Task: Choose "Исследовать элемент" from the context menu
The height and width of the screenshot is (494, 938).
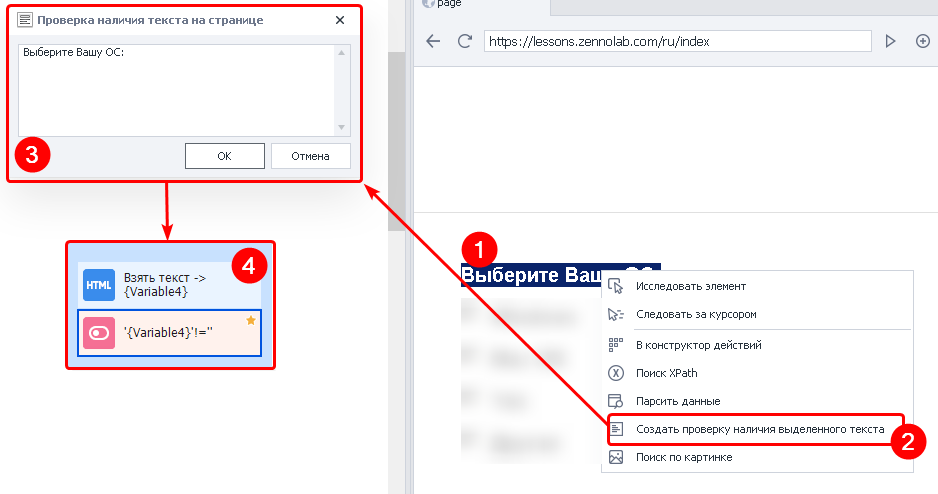Action: 690,286
